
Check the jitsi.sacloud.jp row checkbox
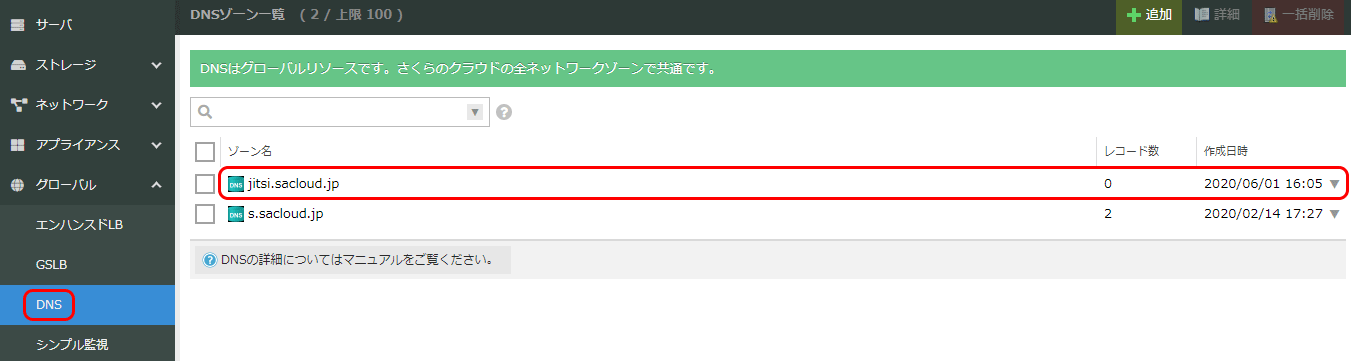click(x=205, y=184)
